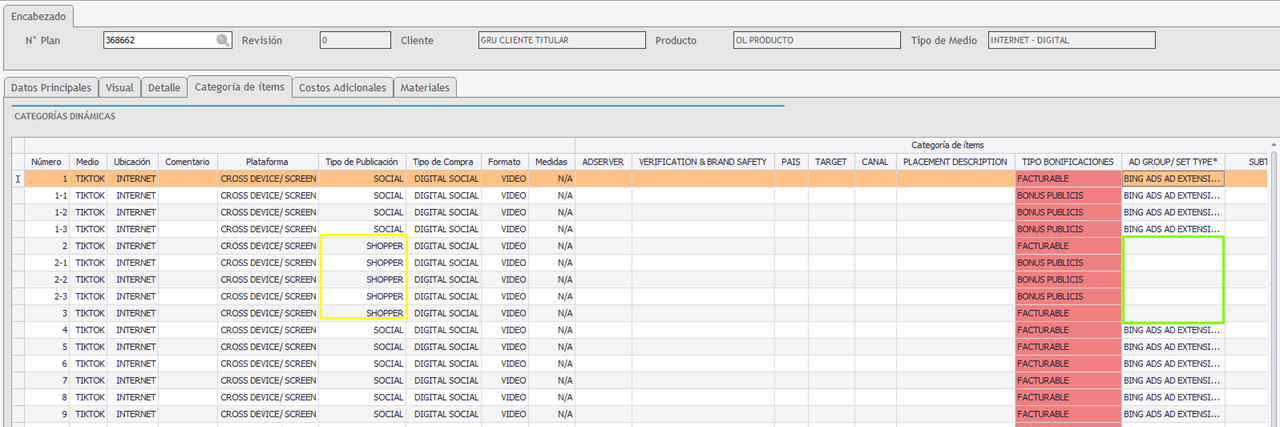
Task: Sort by the Plataforma column header
Action: tap(268, 161)
